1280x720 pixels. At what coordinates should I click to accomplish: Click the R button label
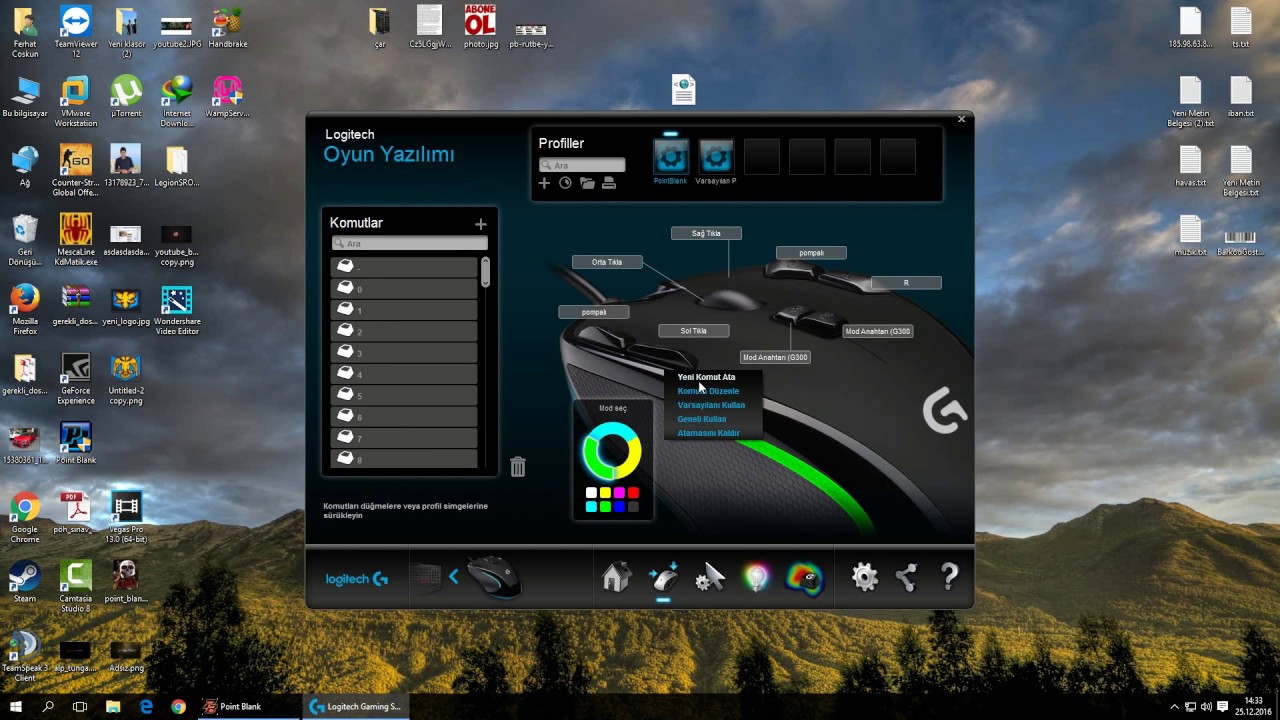(906, 283)
